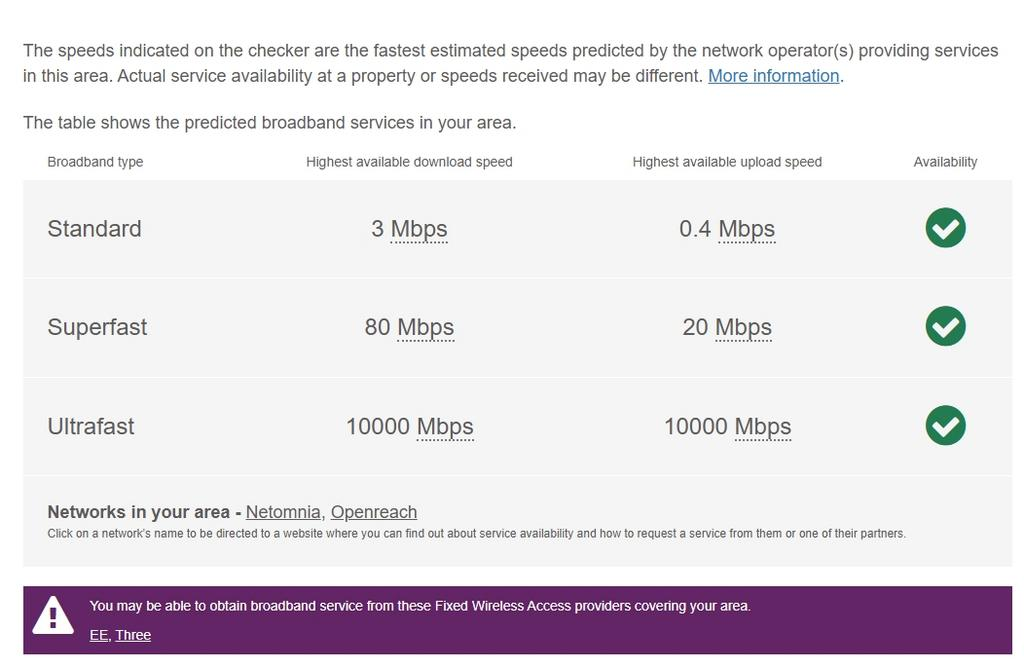Click Mbps abbreviation for Superfast upload speed
Viewport: 1024px width, 668px height.
[743, 327]
